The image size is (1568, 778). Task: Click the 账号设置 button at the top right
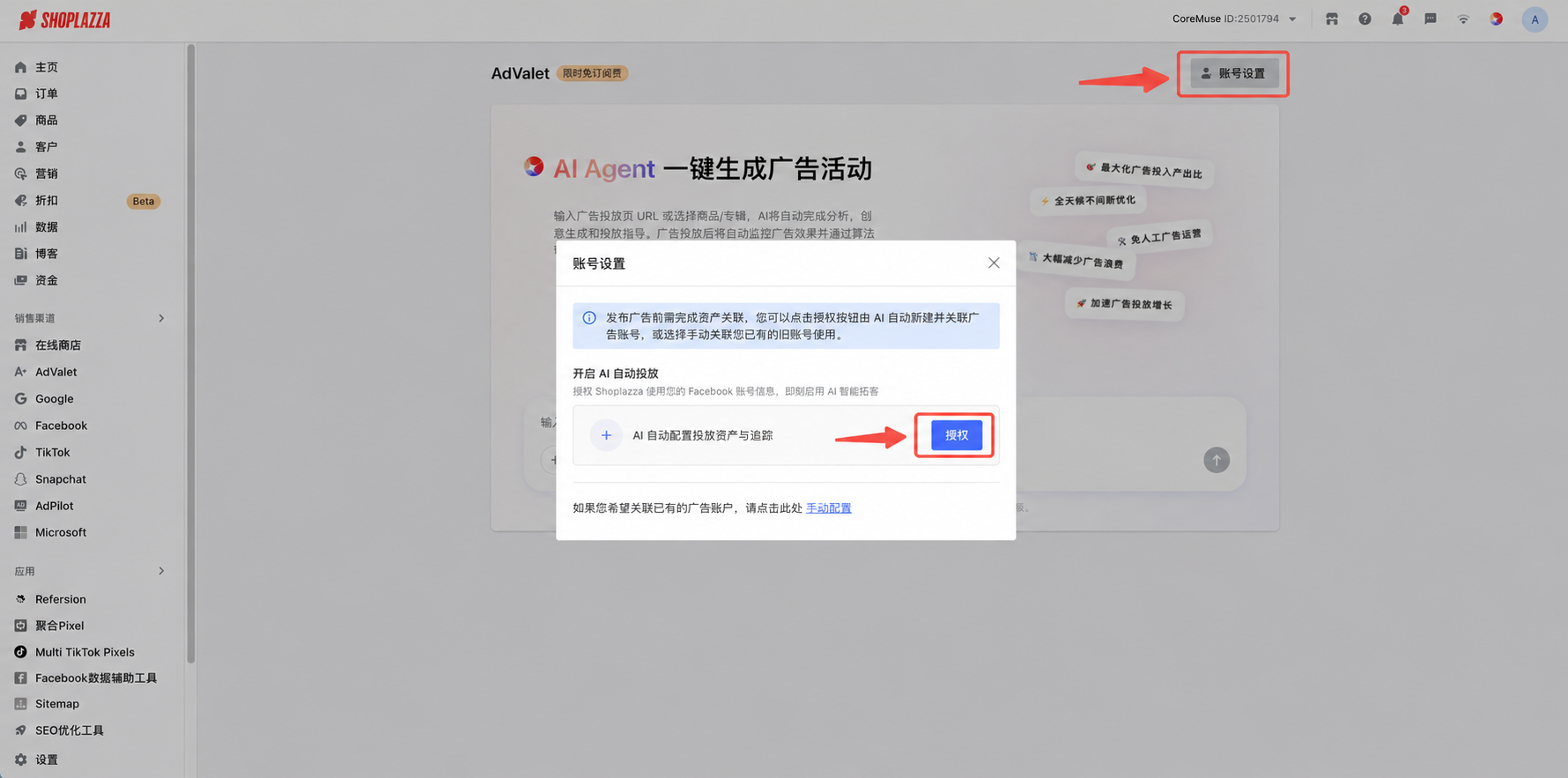1234,73
